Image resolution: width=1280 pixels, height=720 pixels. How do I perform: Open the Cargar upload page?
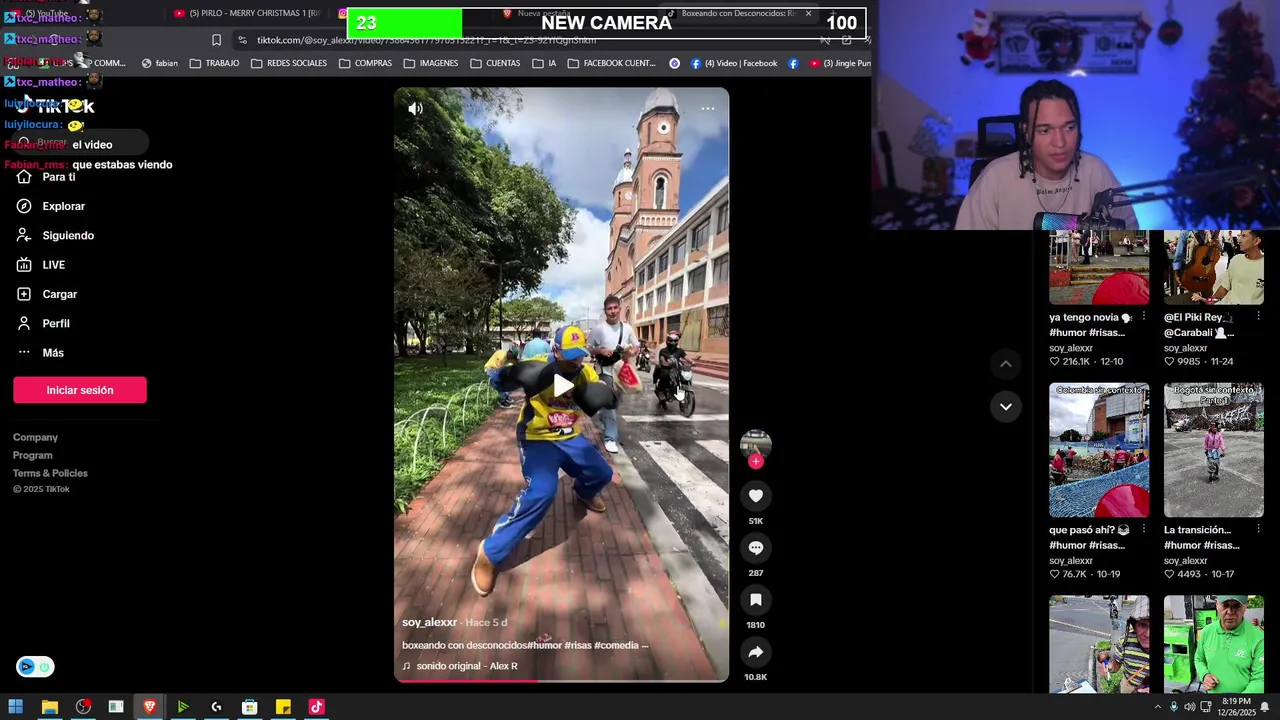(x=47, y=294)
